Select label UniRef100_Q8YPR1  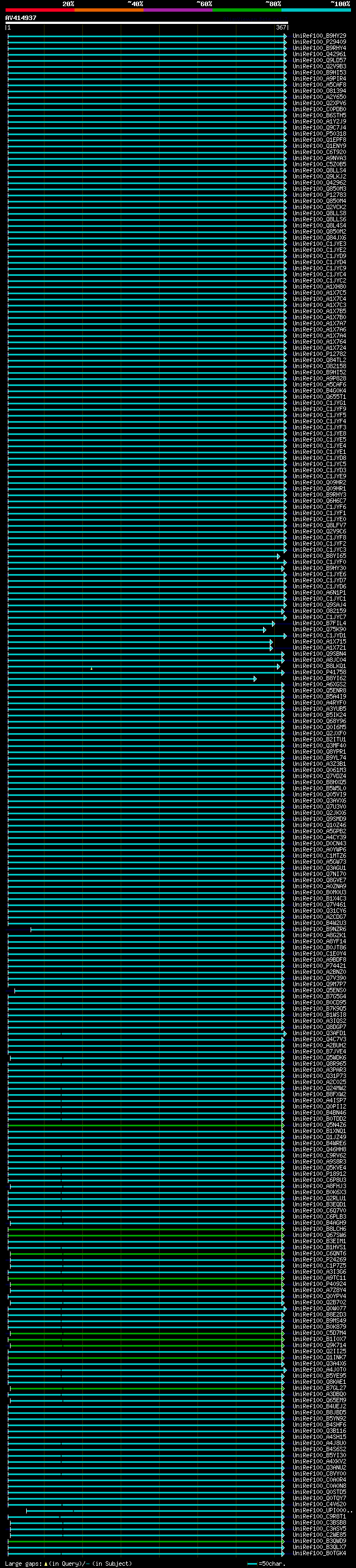tap(319, 752)
